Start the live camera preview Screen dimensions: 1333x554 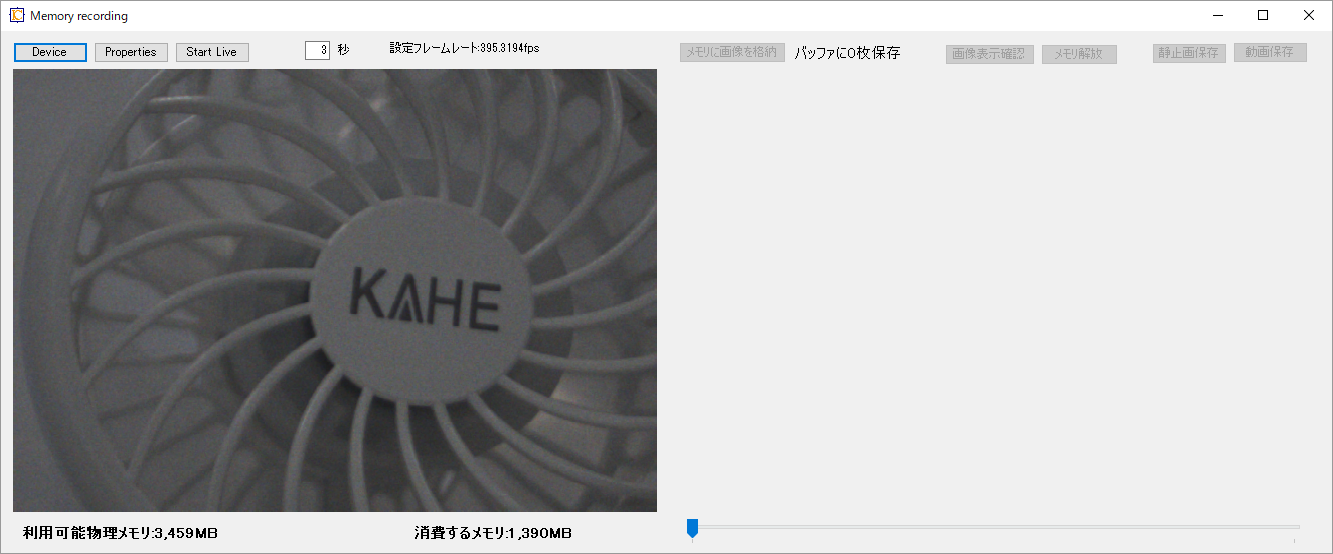[212, 52]
